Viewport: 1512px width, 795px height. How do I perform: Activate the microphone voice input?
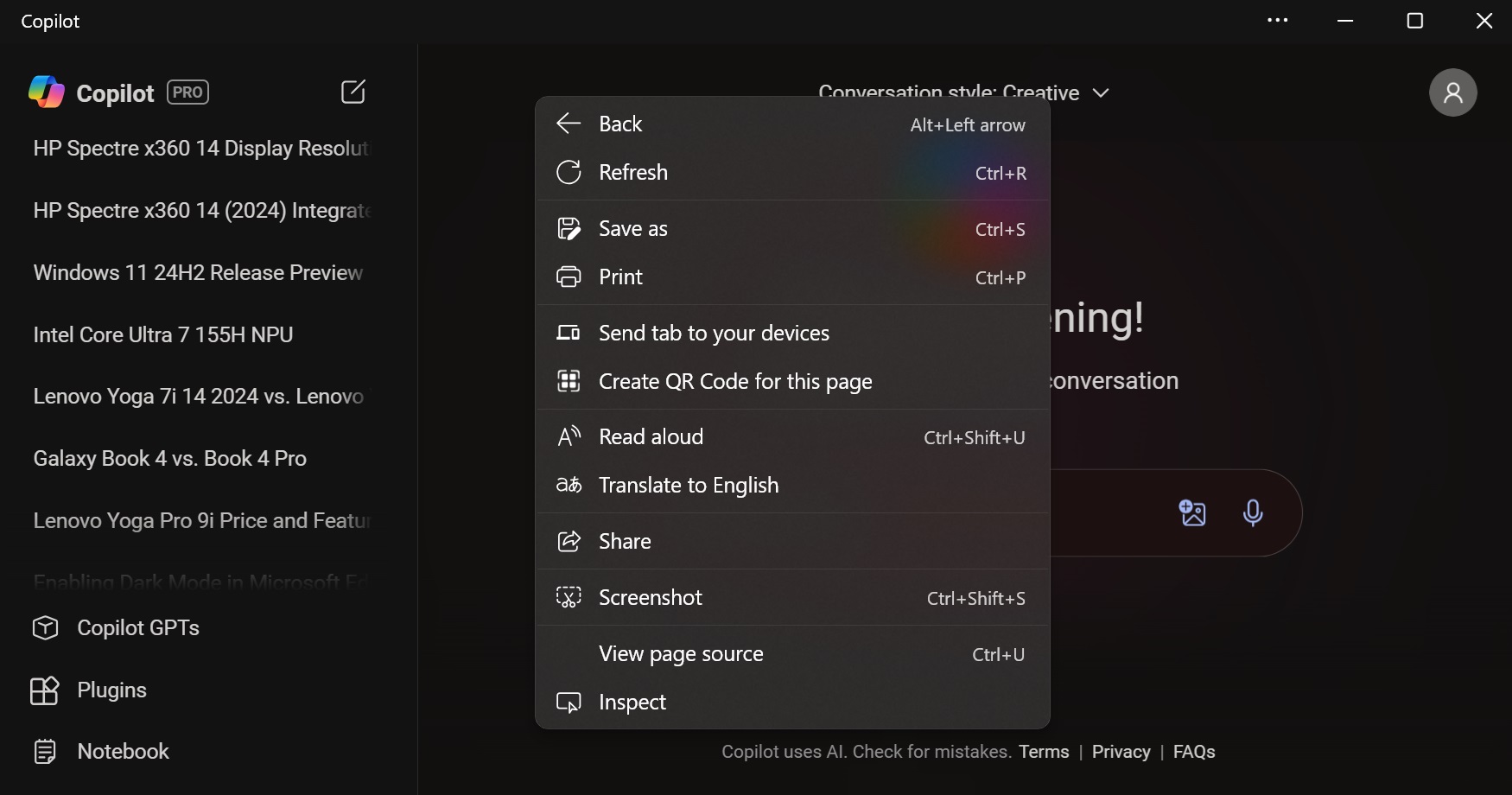click(x=1252, y=514)
